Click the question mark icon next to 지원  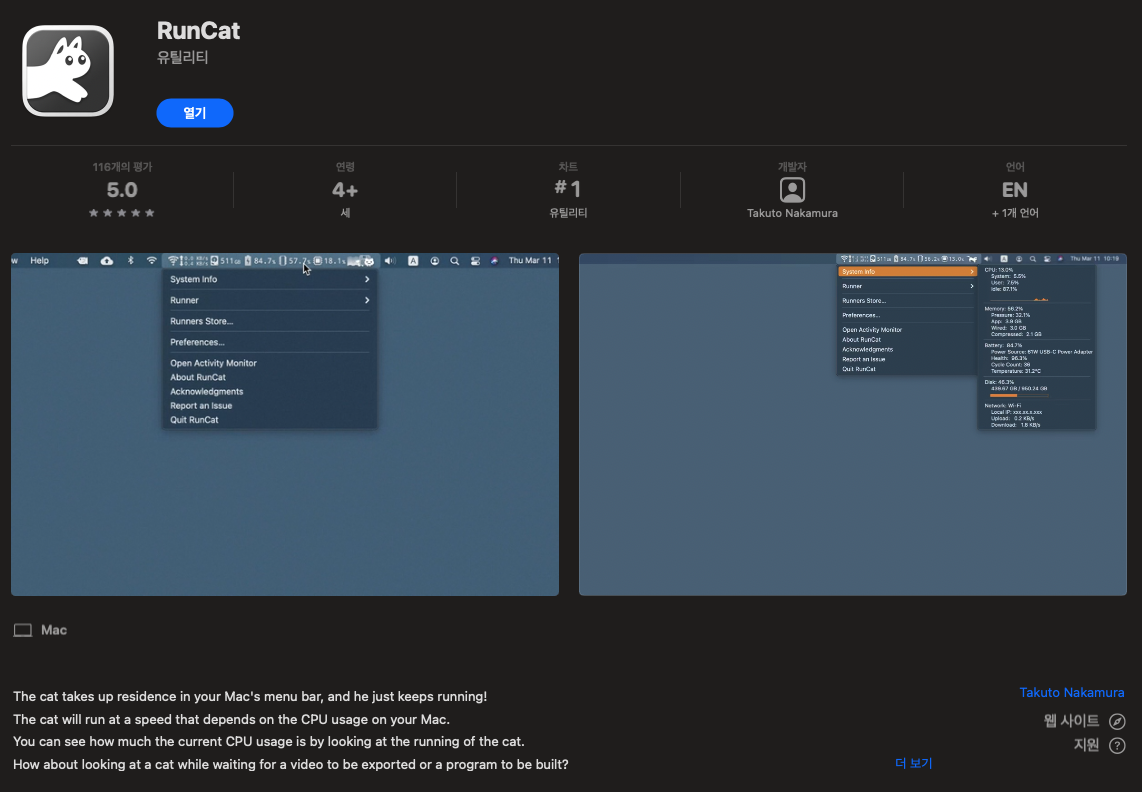[1117, 745]
